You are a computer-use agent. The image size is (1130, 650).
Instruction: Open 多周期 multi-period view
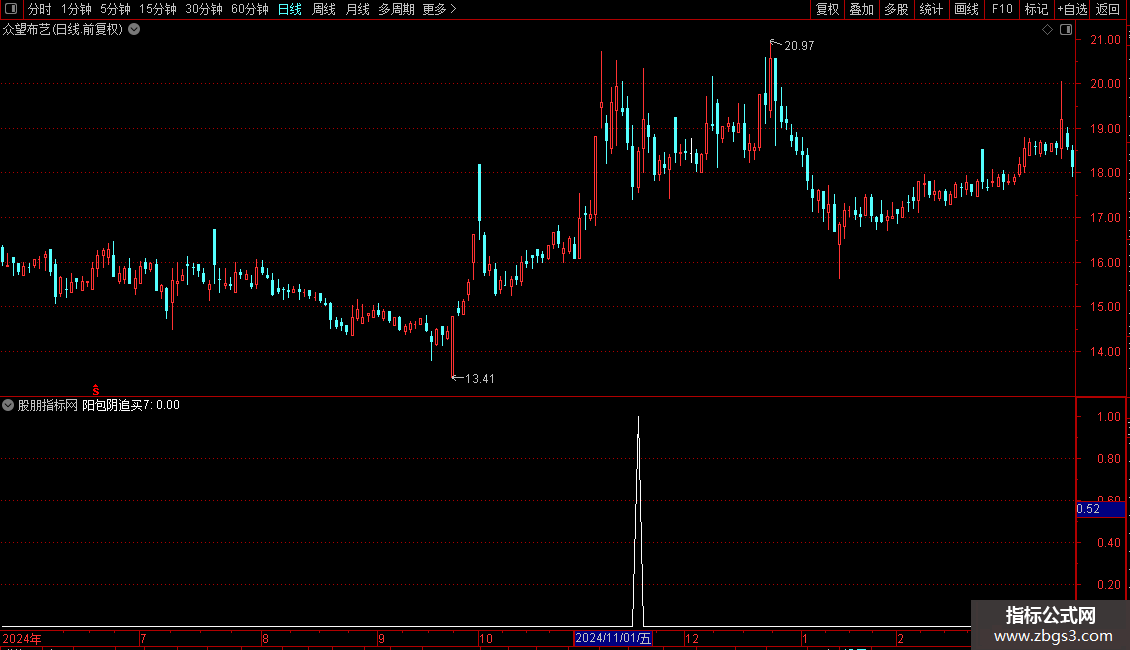click(396, 9)
